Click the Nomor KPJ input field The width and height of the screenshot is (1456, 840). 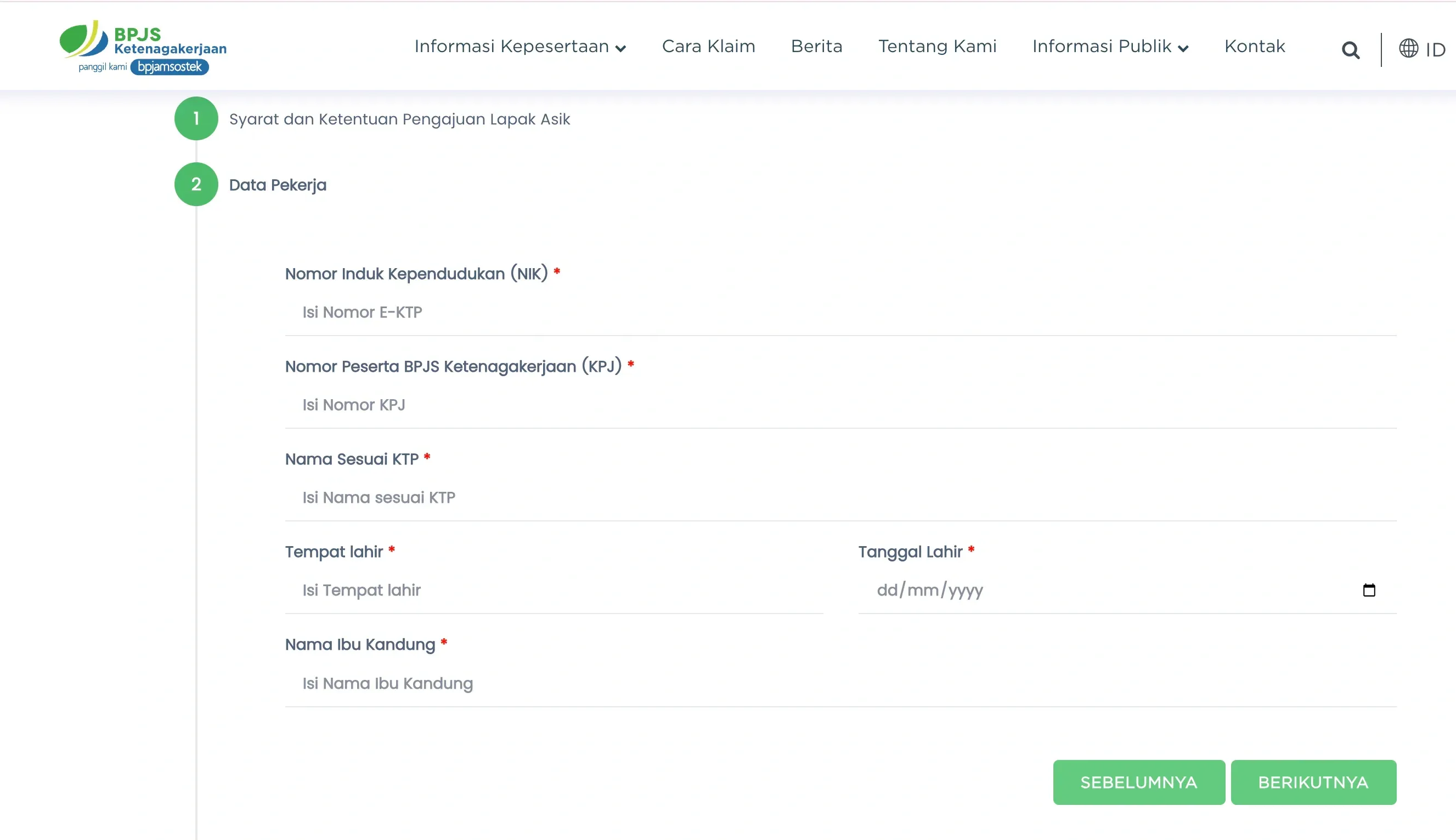coord(840,405)
